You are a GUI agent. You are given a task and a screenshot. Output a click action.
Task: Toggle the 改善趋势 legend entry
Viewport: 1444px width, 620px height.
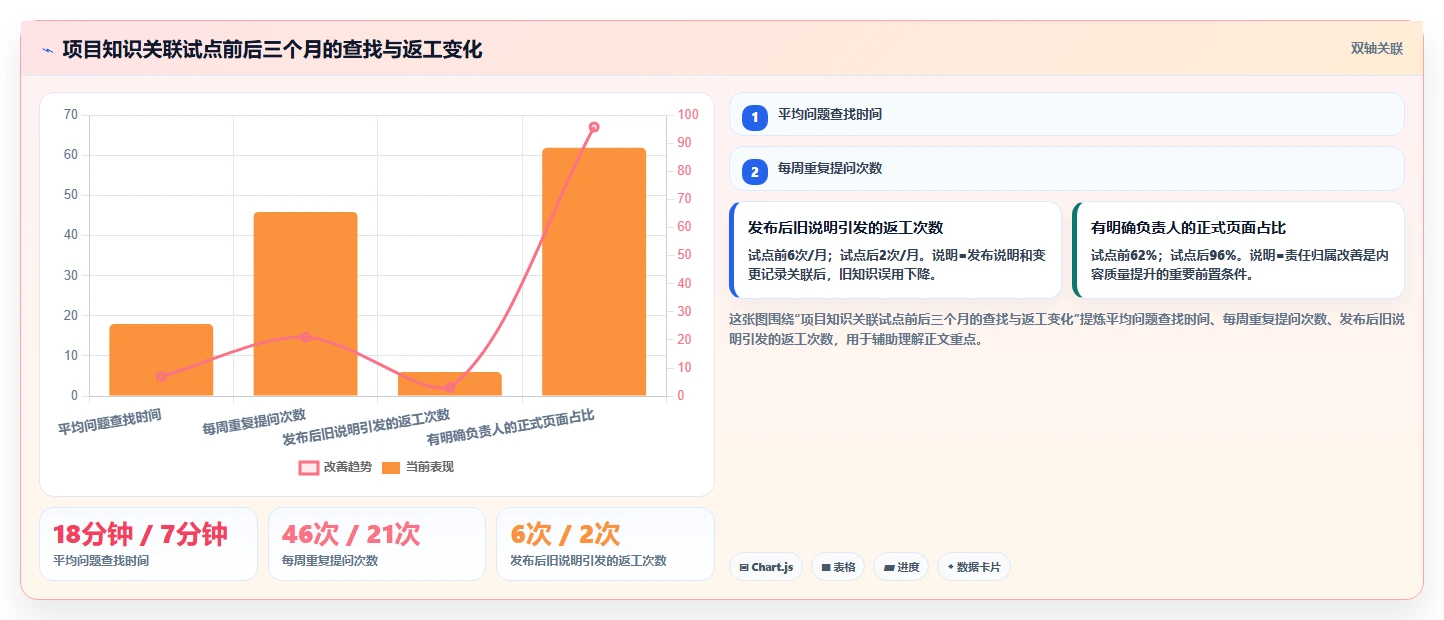335,467
